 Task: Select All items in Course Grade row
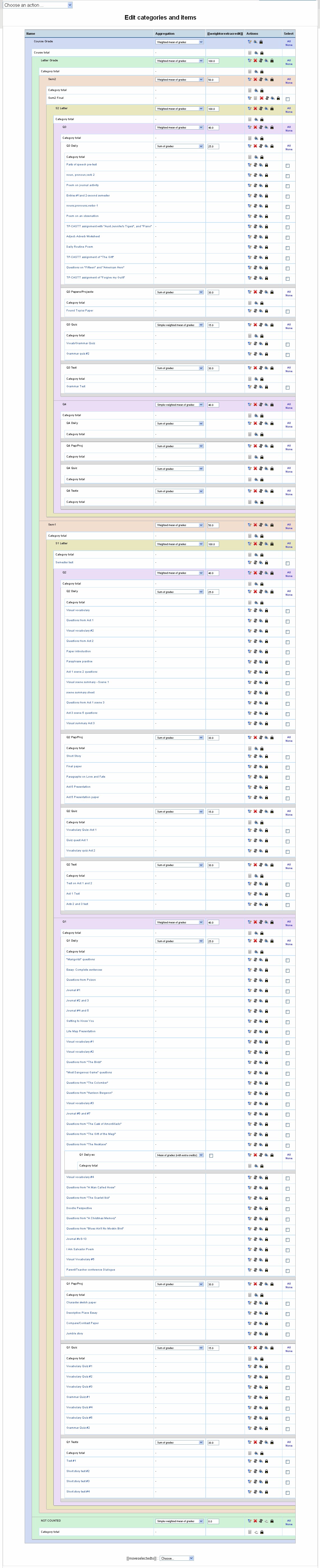coord(289,41)
